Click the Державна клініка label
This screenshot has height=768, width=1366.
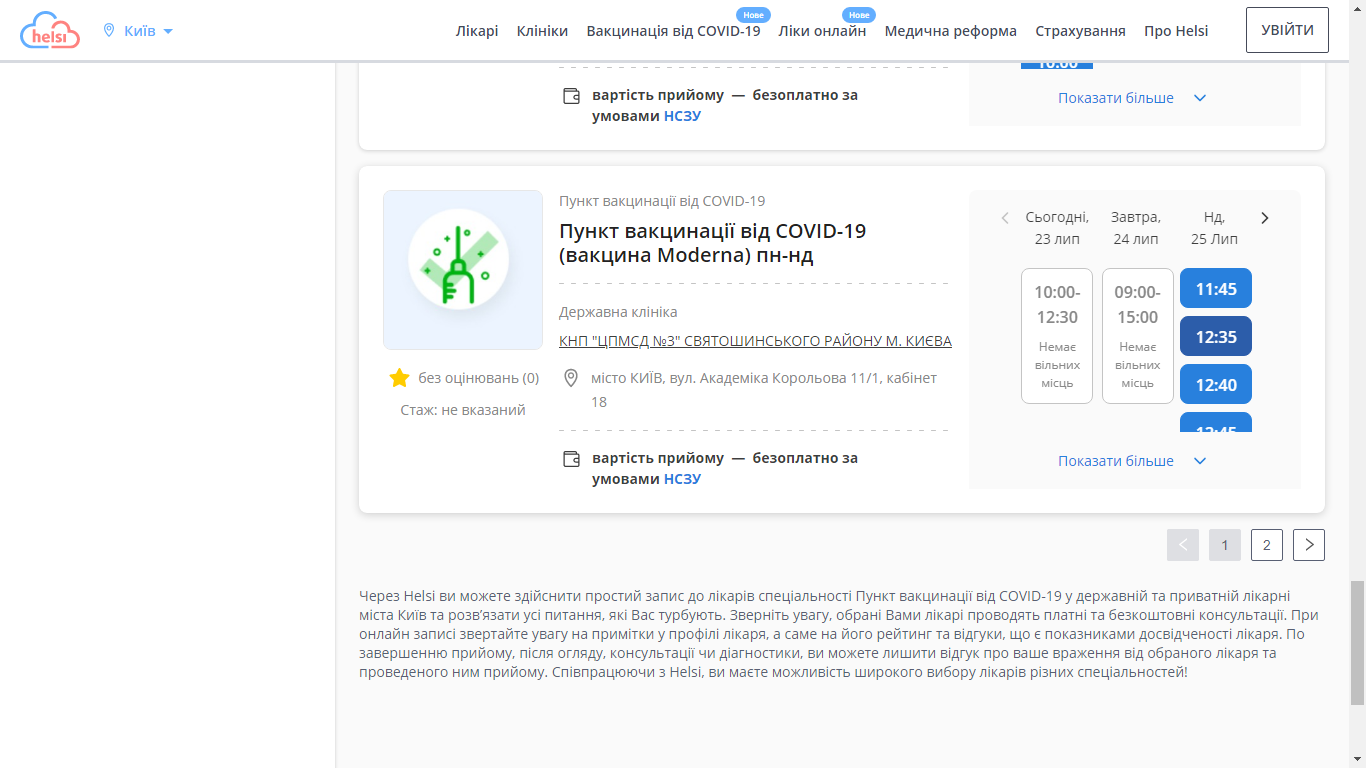coord(618,312)
